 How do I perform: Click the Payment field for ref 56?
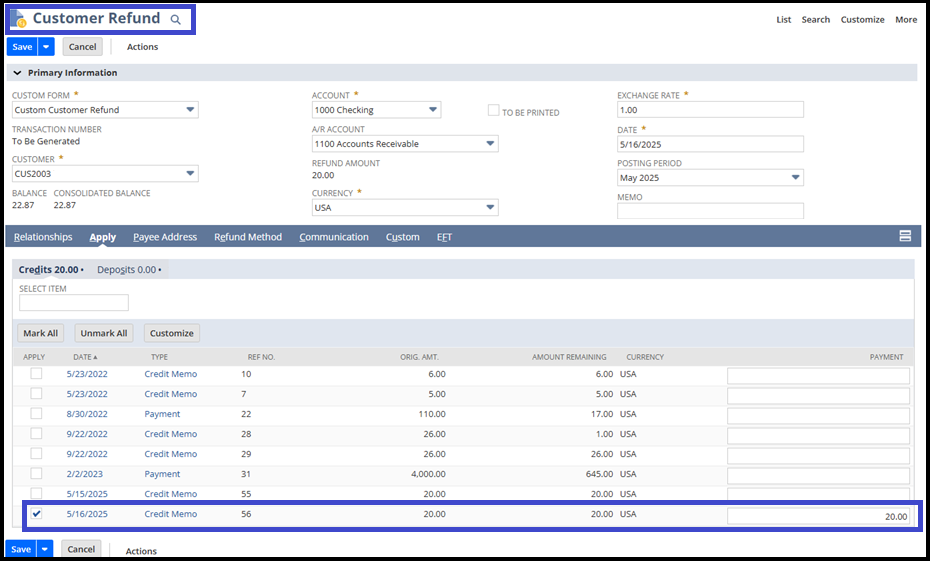[818, 516]
